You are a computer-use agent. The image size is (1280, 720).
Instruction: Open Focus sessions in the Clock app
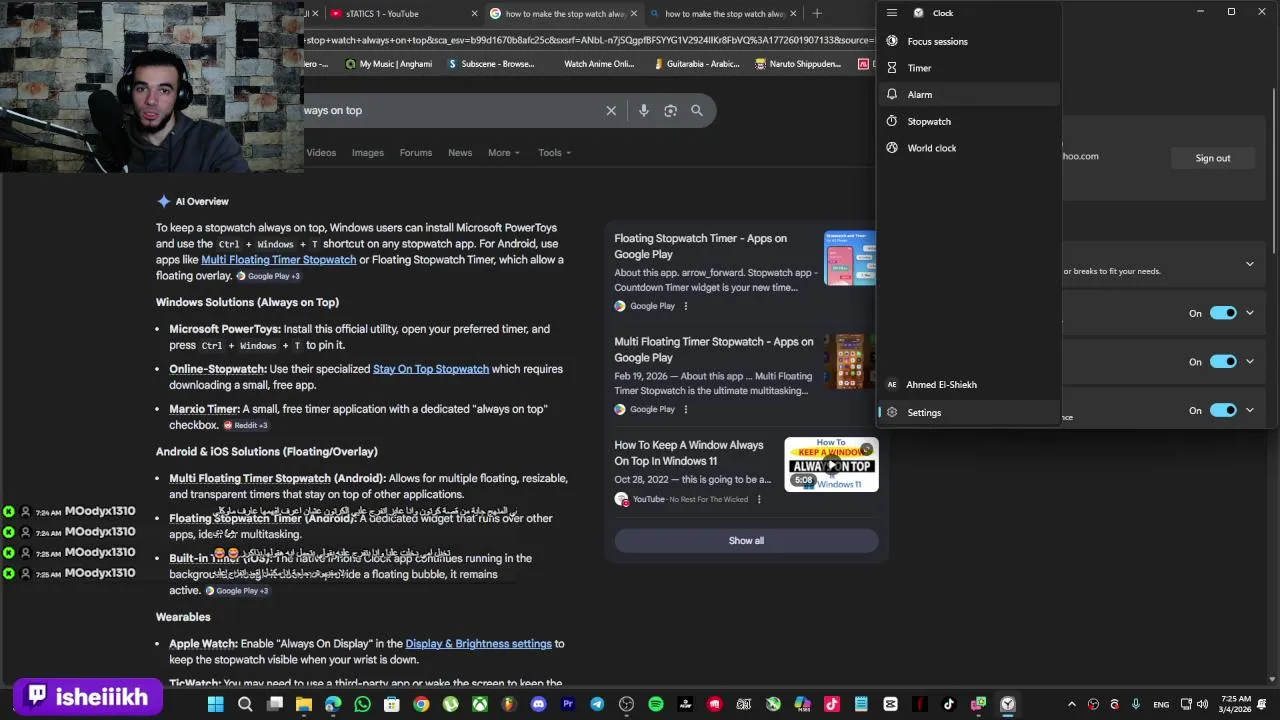(968, 41)
